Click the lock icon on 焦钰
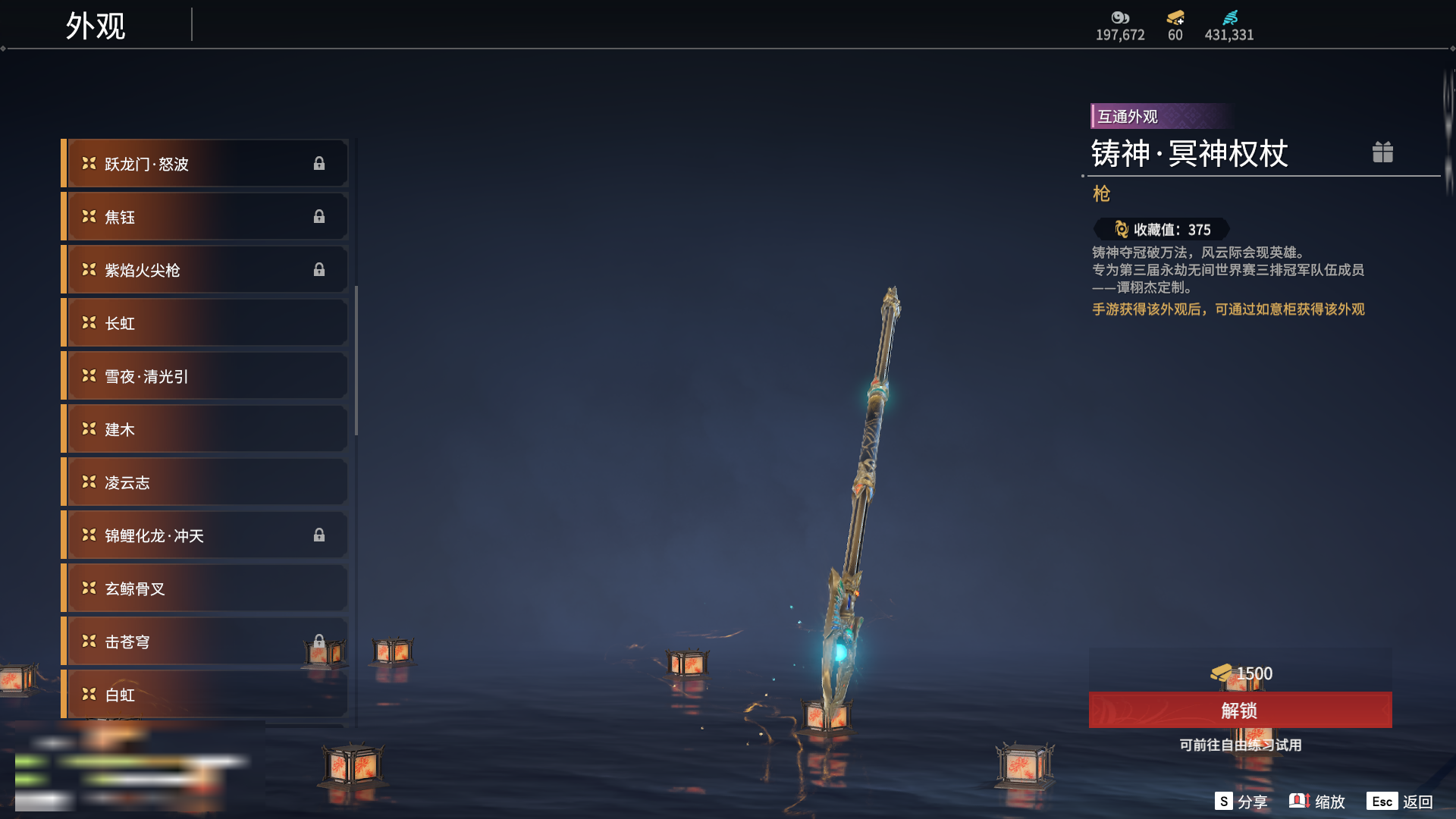Screen dimensions: 1456x819 [x=319, y=217]
